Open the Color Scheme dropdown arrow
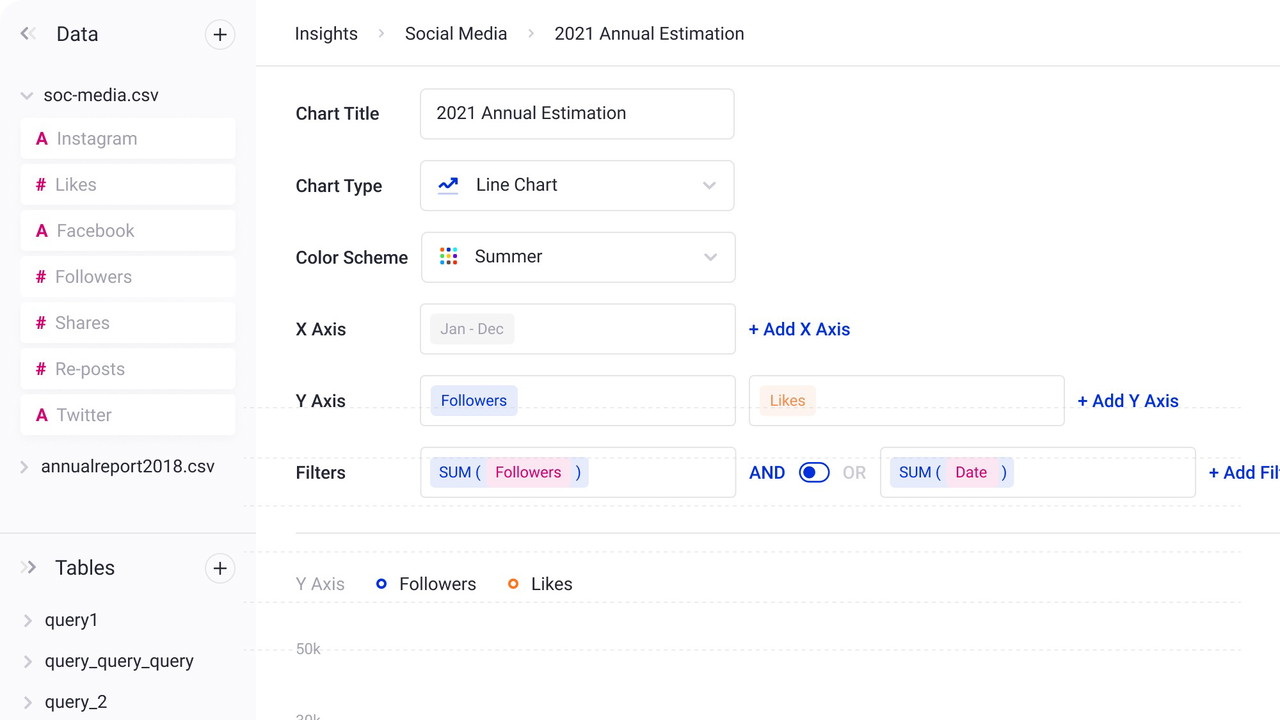Viewport: 1280px width, 720px height. pyautogui.click(x=710, y=257)
